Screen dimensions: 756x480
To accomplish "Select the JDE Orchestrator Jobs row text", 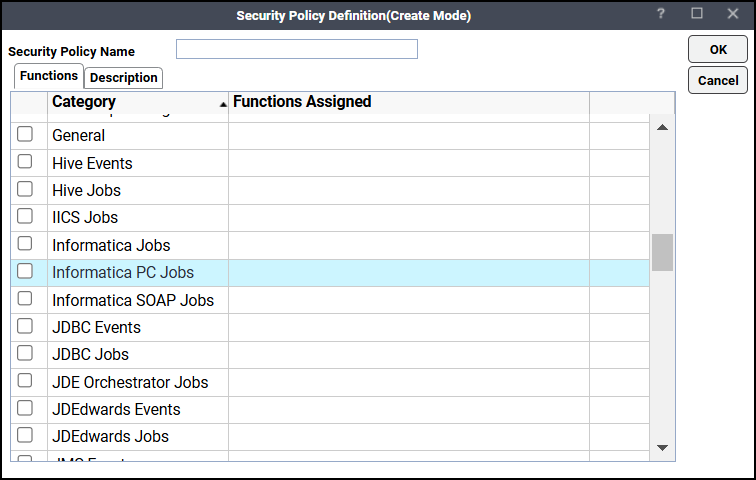I will [130, 382].
